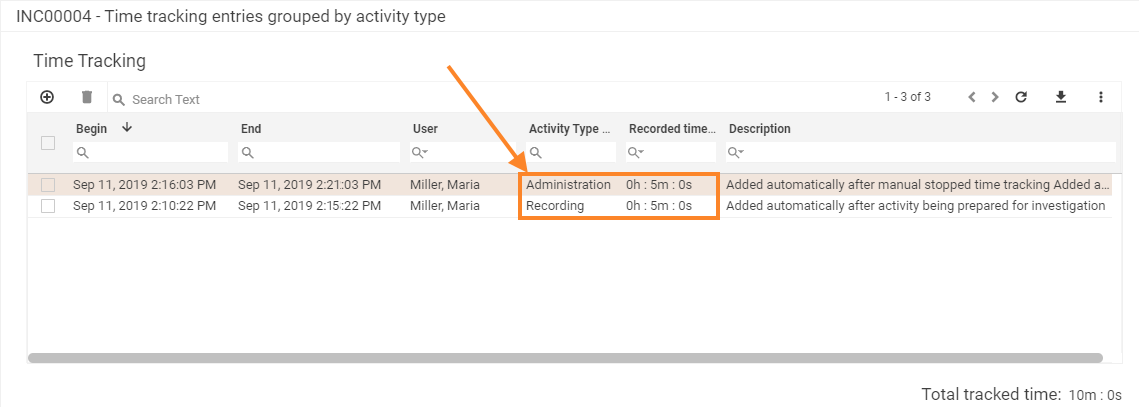1139x407 pixels.
Task: Click the descending sort arrow beside Begin
Action: 126,128
